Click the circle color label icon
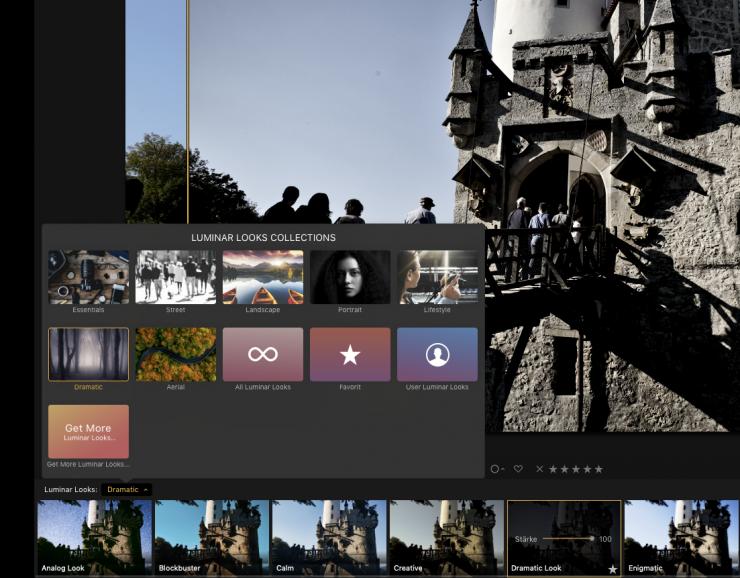This screenshot has width=740, height=578. coord(496,469)
